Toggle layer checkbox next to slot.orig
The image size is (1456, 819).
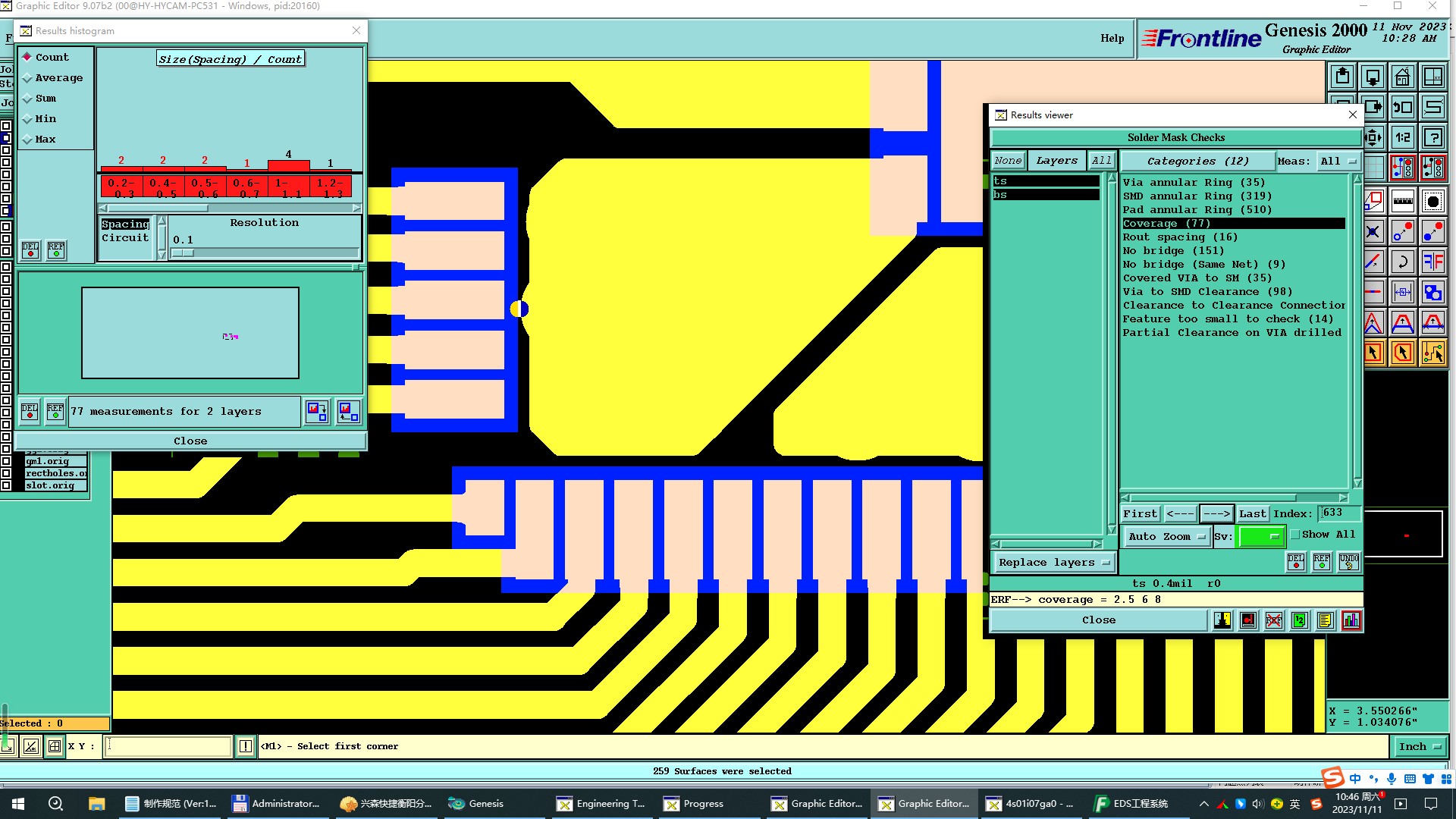7,485
